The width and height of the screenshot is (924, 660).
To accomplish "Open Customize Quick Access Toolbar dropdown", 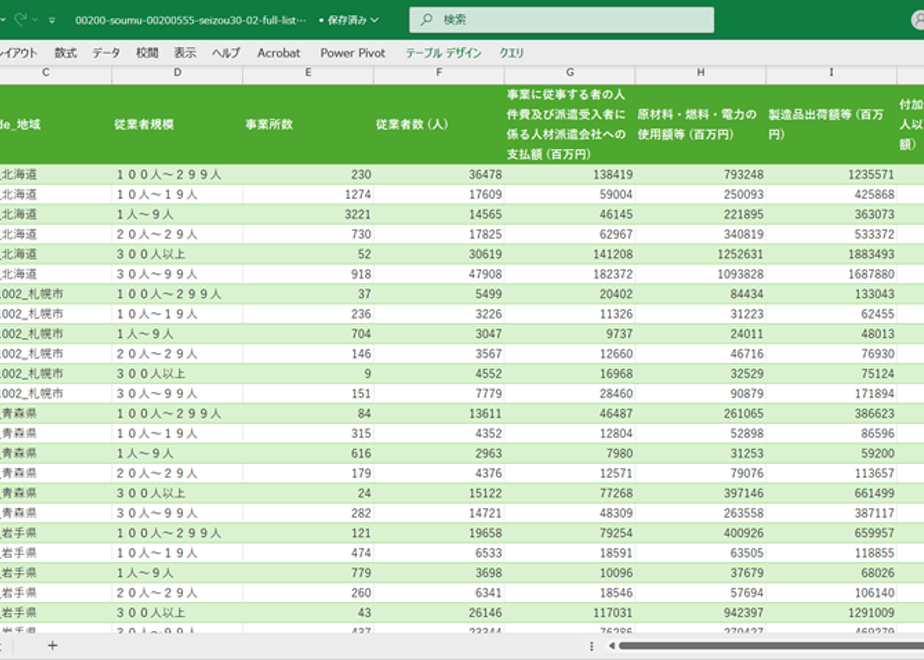I will (x=52, y=21).
